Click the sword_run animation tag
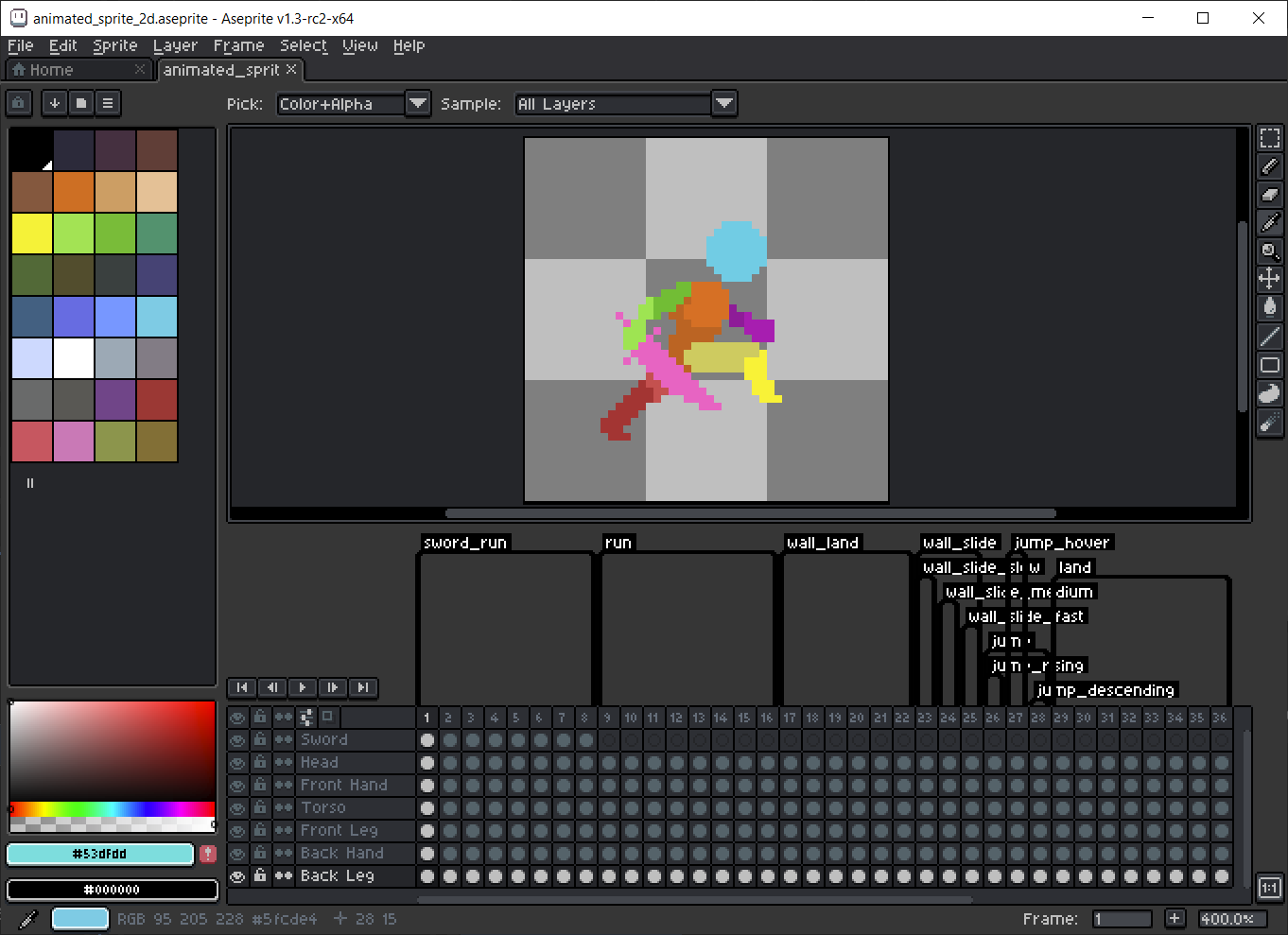 465,543
